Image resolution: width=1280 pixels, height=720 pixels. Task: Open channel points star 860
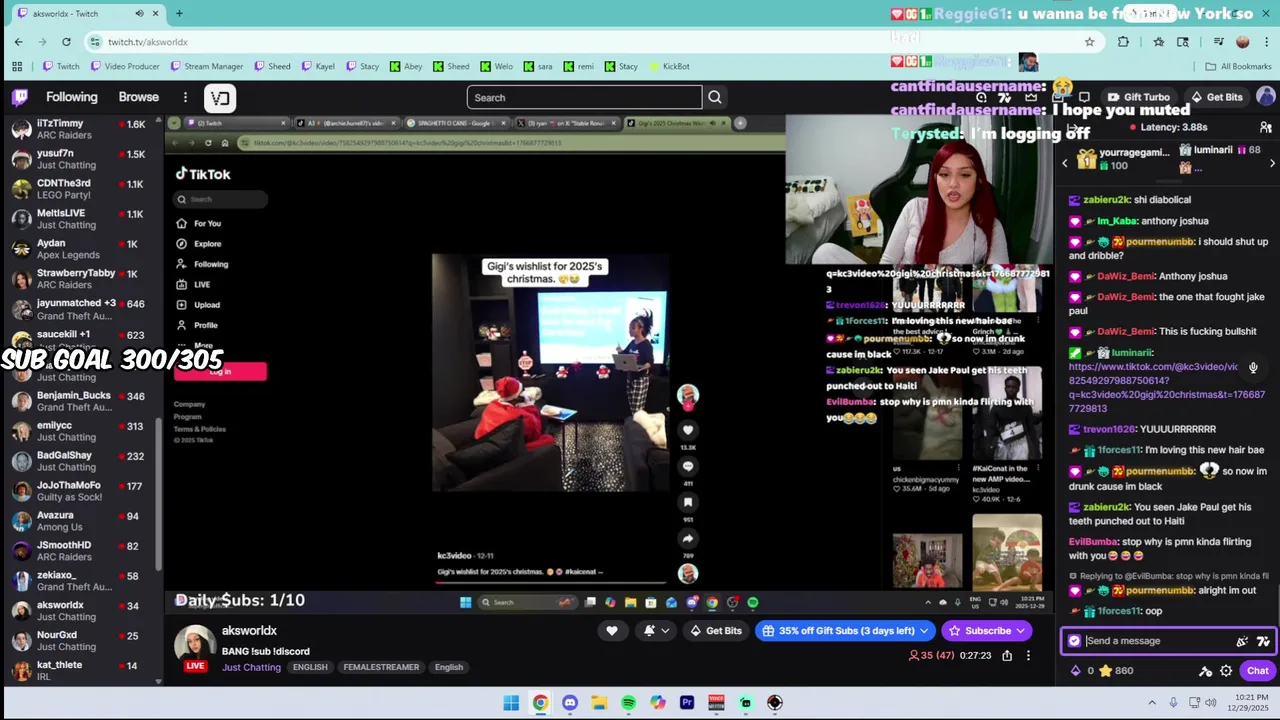[1115, 671]
